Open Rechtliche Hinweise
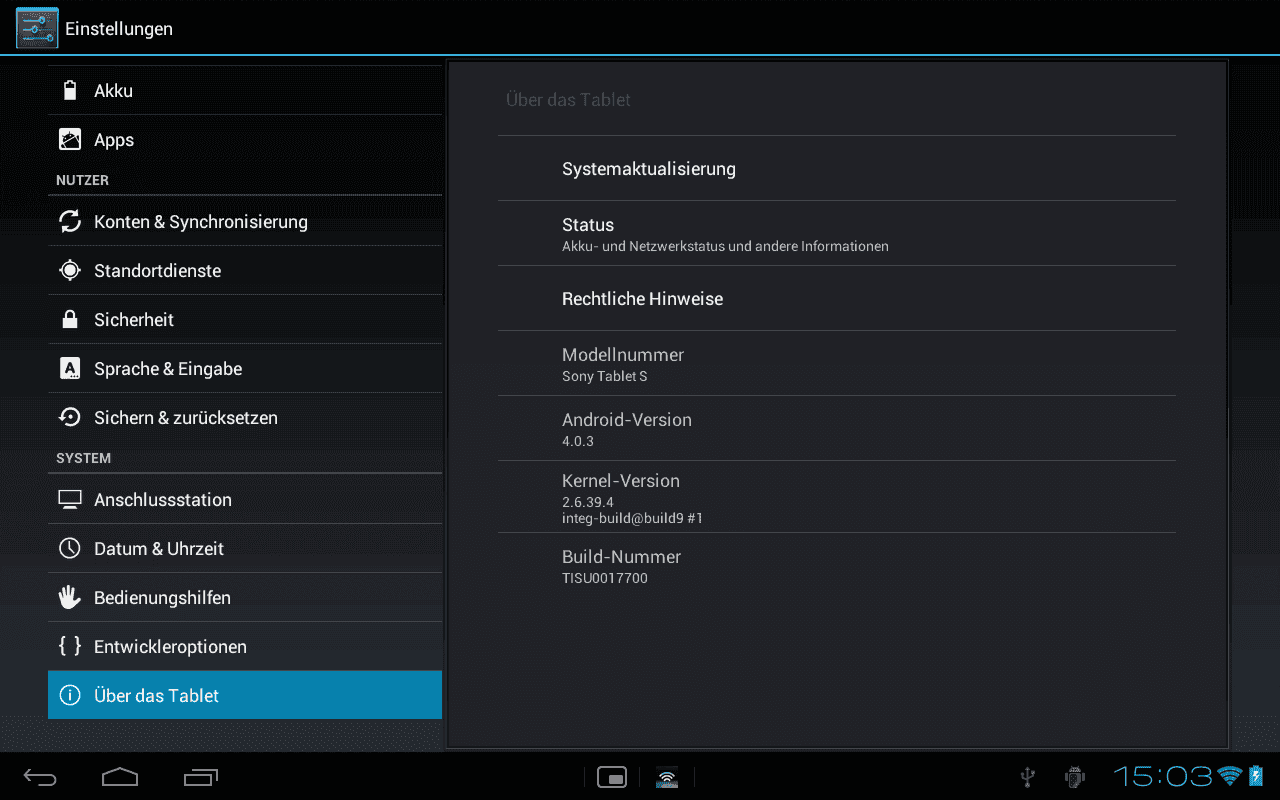Screen dimensions: 1280x800 (837, 298)
